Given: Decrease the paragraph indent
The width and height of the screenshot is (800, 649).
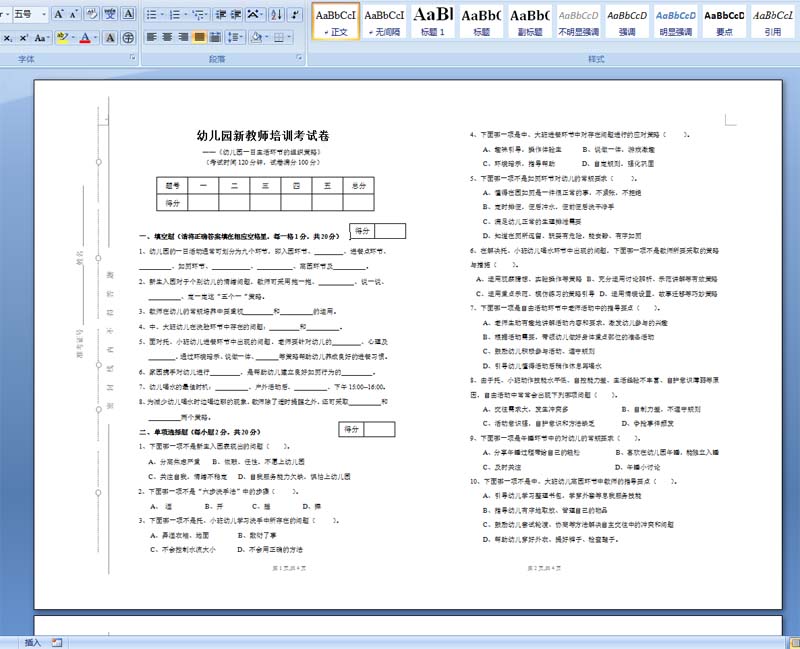Looking at the screenshot, I should coord(221,14).
